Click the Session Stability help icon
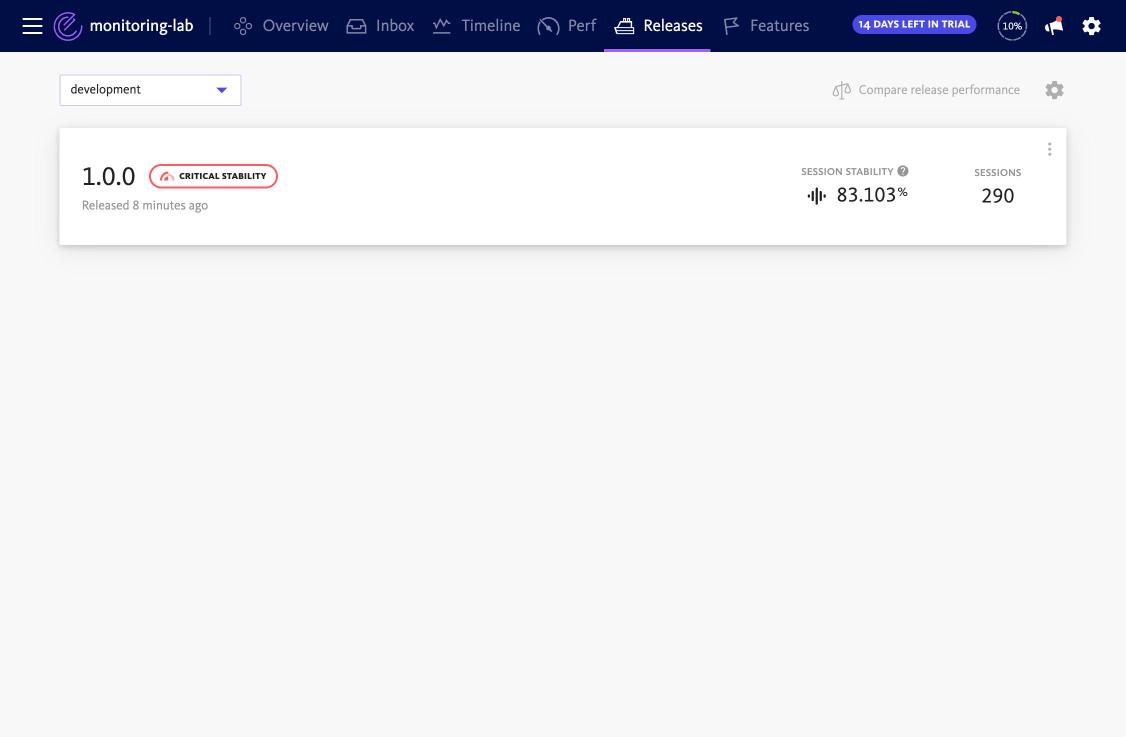This screenshot has height=737, width=1126. click(x=903, y=171)
